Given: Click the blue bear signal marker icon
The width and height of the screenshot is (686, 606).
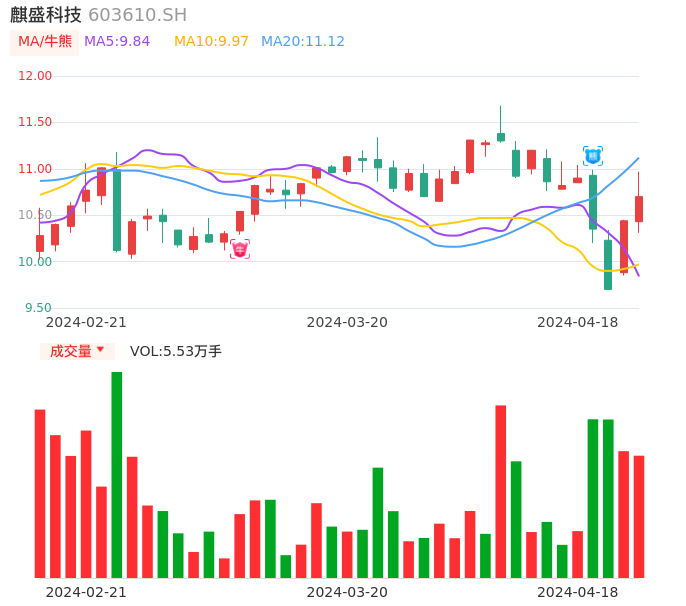Looking at the screenshot, I should 593,156.
